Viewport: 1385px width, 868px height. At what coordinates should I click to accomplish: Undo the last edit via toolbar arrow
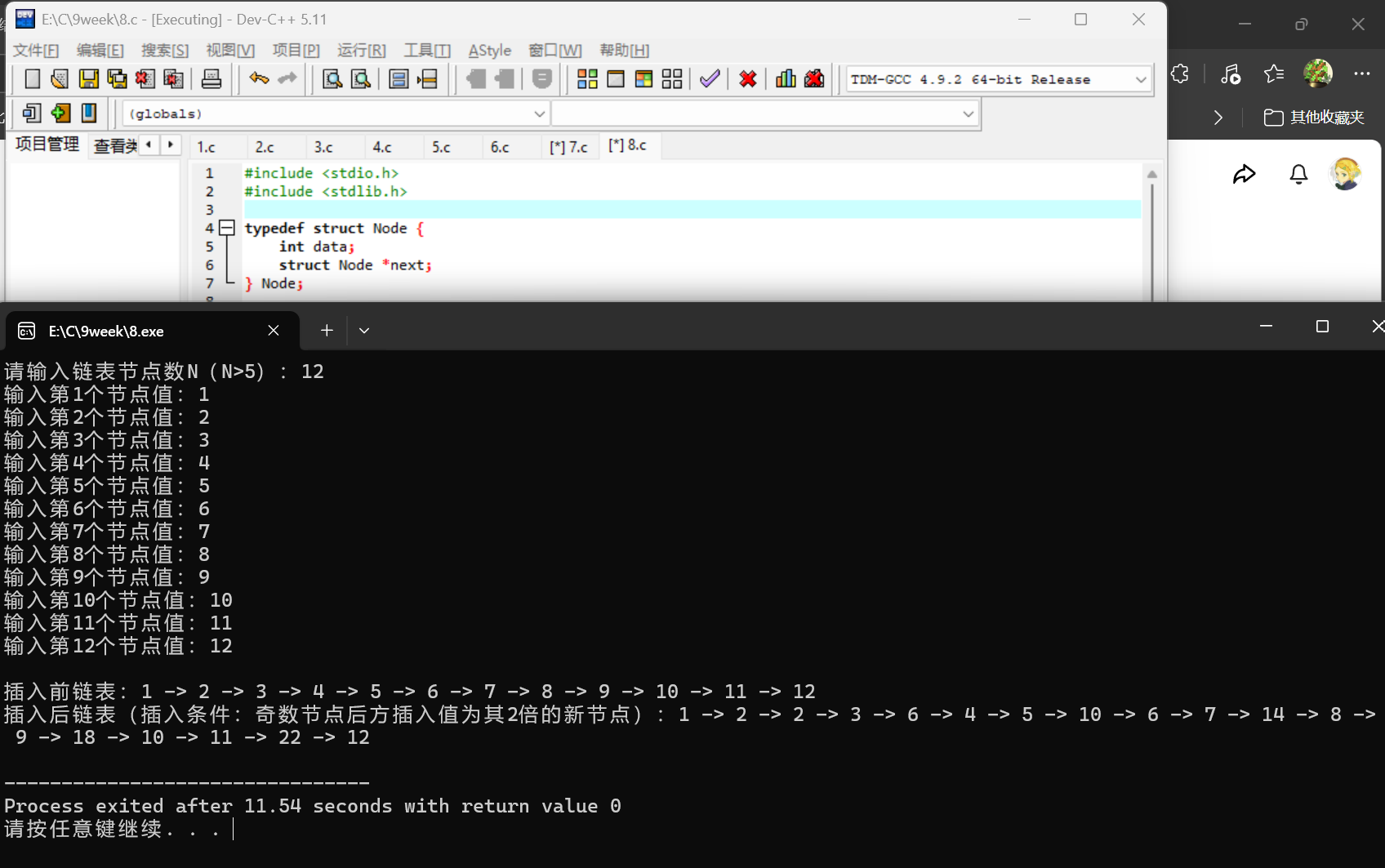coord(259,78)
